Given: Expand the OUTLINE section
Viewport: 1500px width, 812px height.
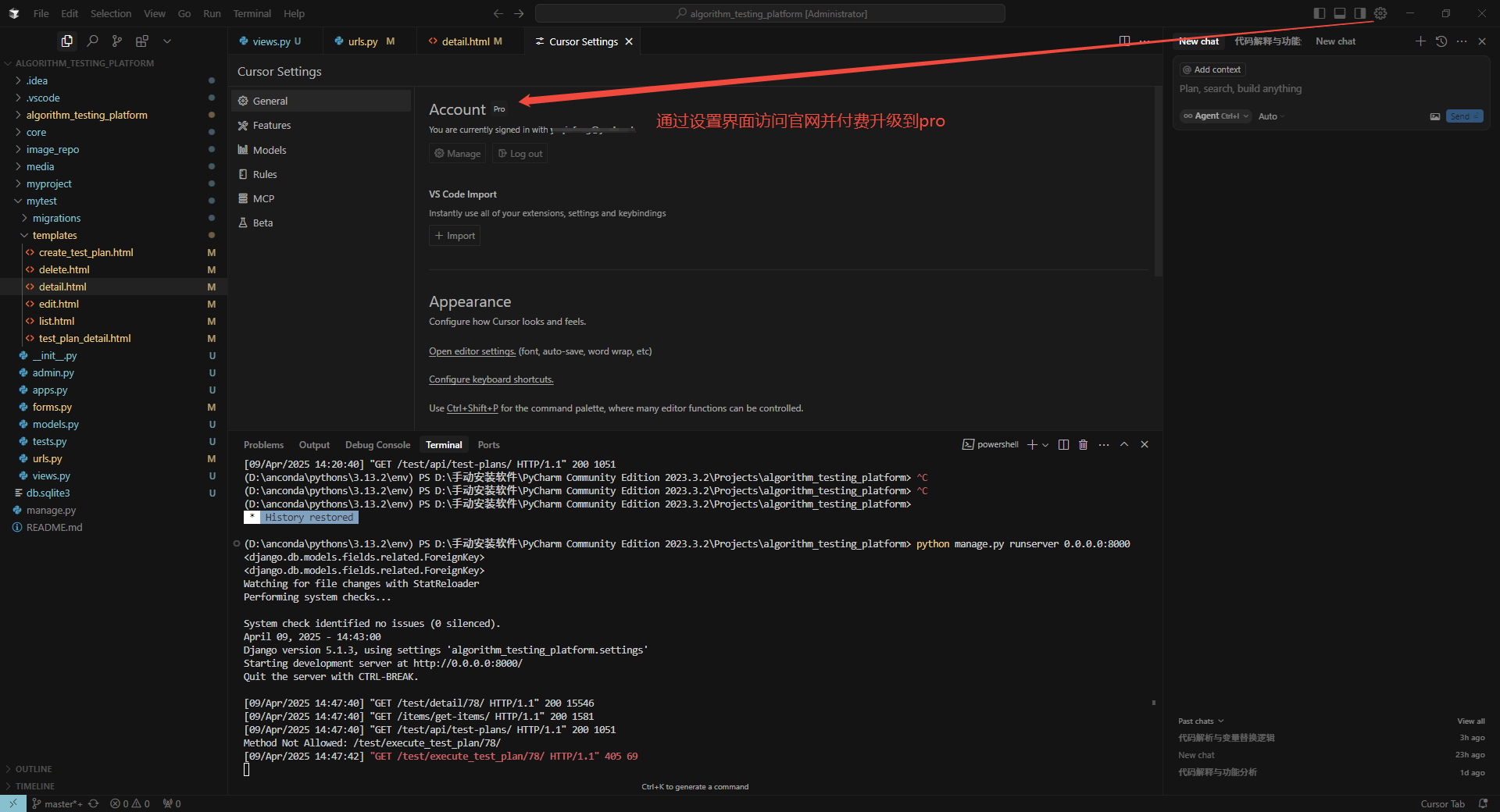Looking at the screenshot, I should 114,769.
